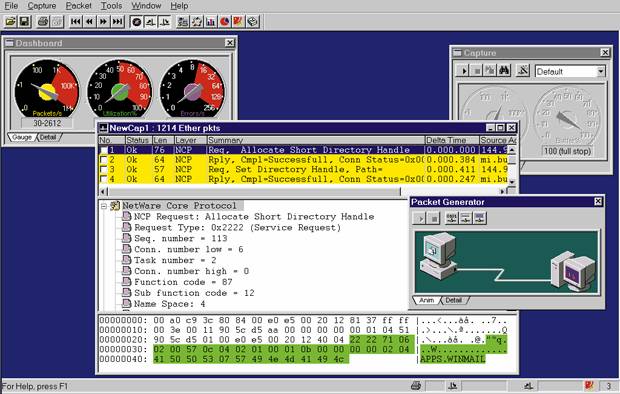
Task: Click the middle send-packet icon in Packet Generator
Action: tap(465, 218)
